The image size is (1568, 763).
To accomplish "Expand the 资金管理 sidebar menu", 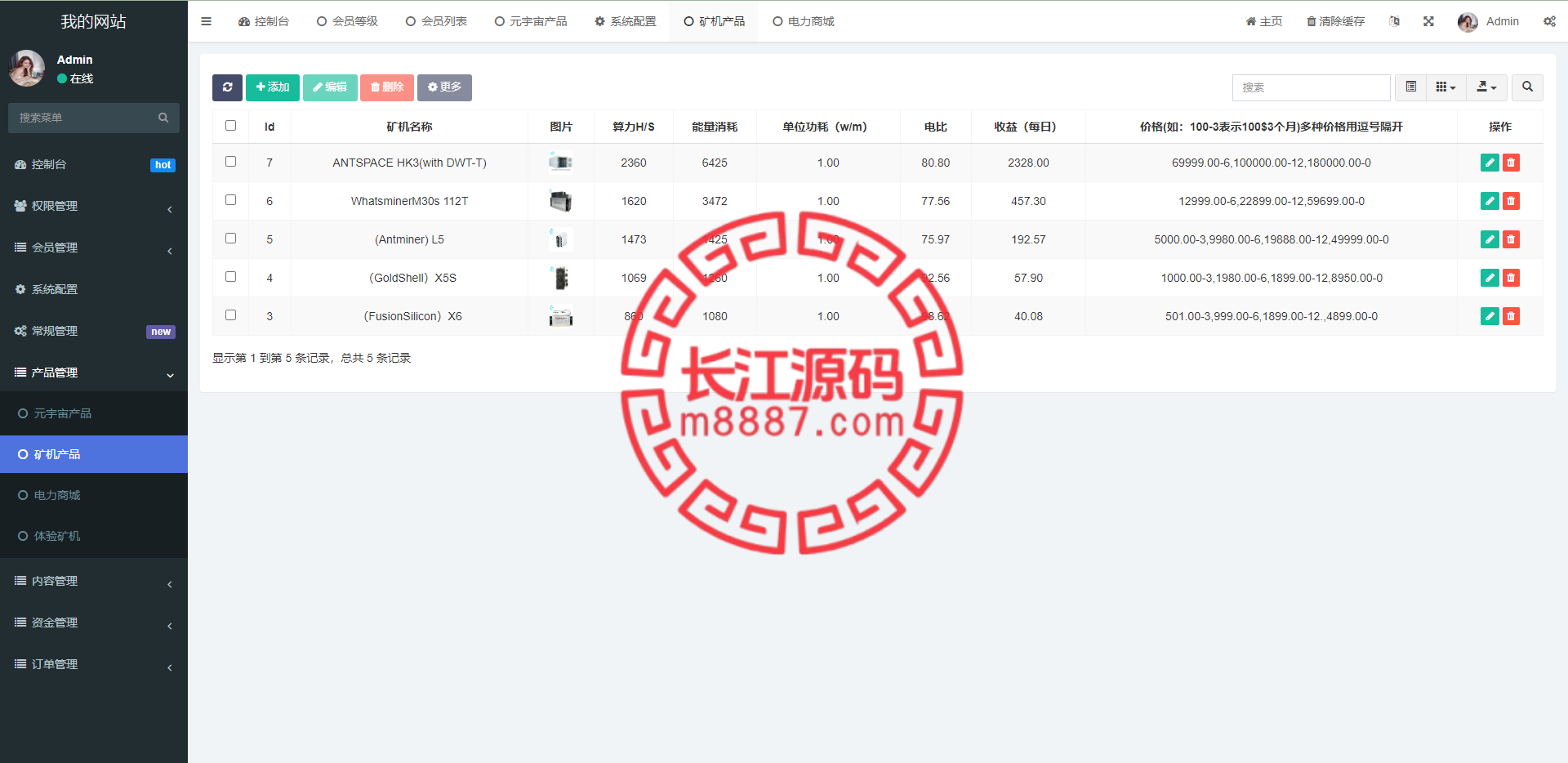I will point(94,622).
